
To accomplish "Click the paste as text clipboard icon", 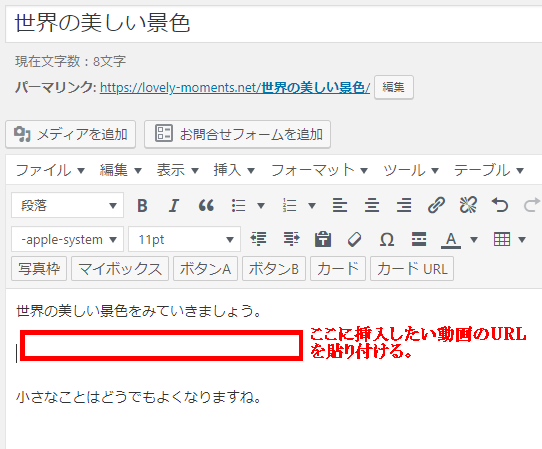I will [x=323, y=239].
